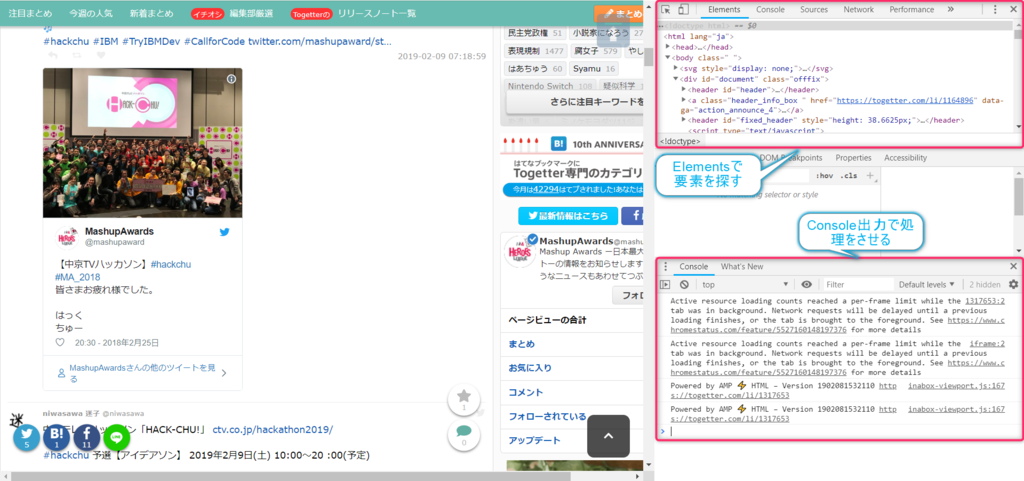Clear the console icon
This screenshot has height=481, width=1024.
click(x=684, y=285)
